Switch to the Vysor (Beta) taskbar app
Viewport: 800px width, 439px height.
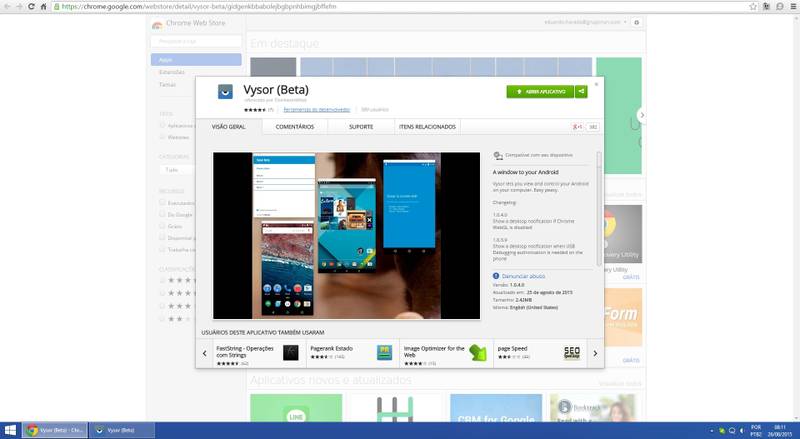(x=122, y=430)
